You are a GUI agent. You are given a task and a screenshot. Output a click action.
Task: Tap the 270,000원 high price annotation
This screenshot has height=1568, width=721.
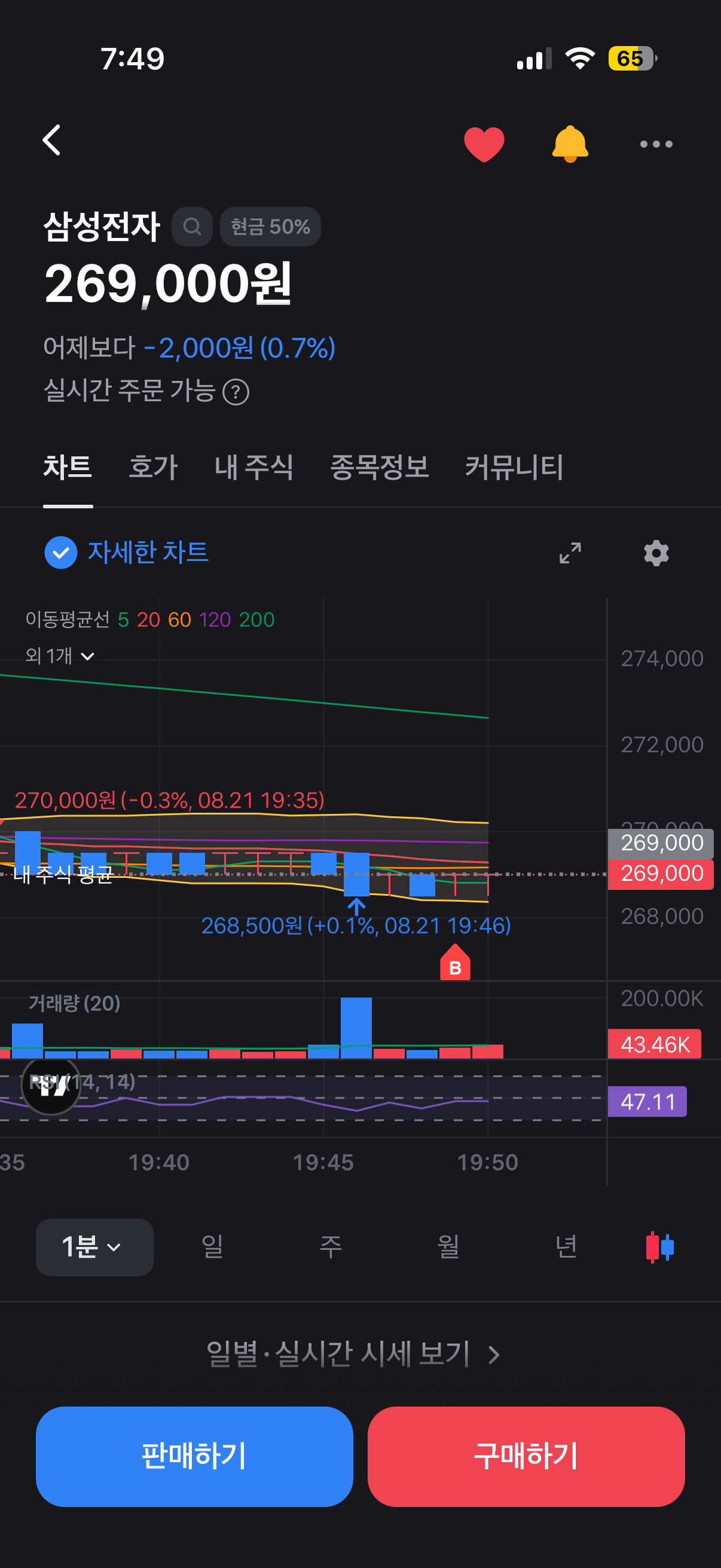(x=169, y=800)
